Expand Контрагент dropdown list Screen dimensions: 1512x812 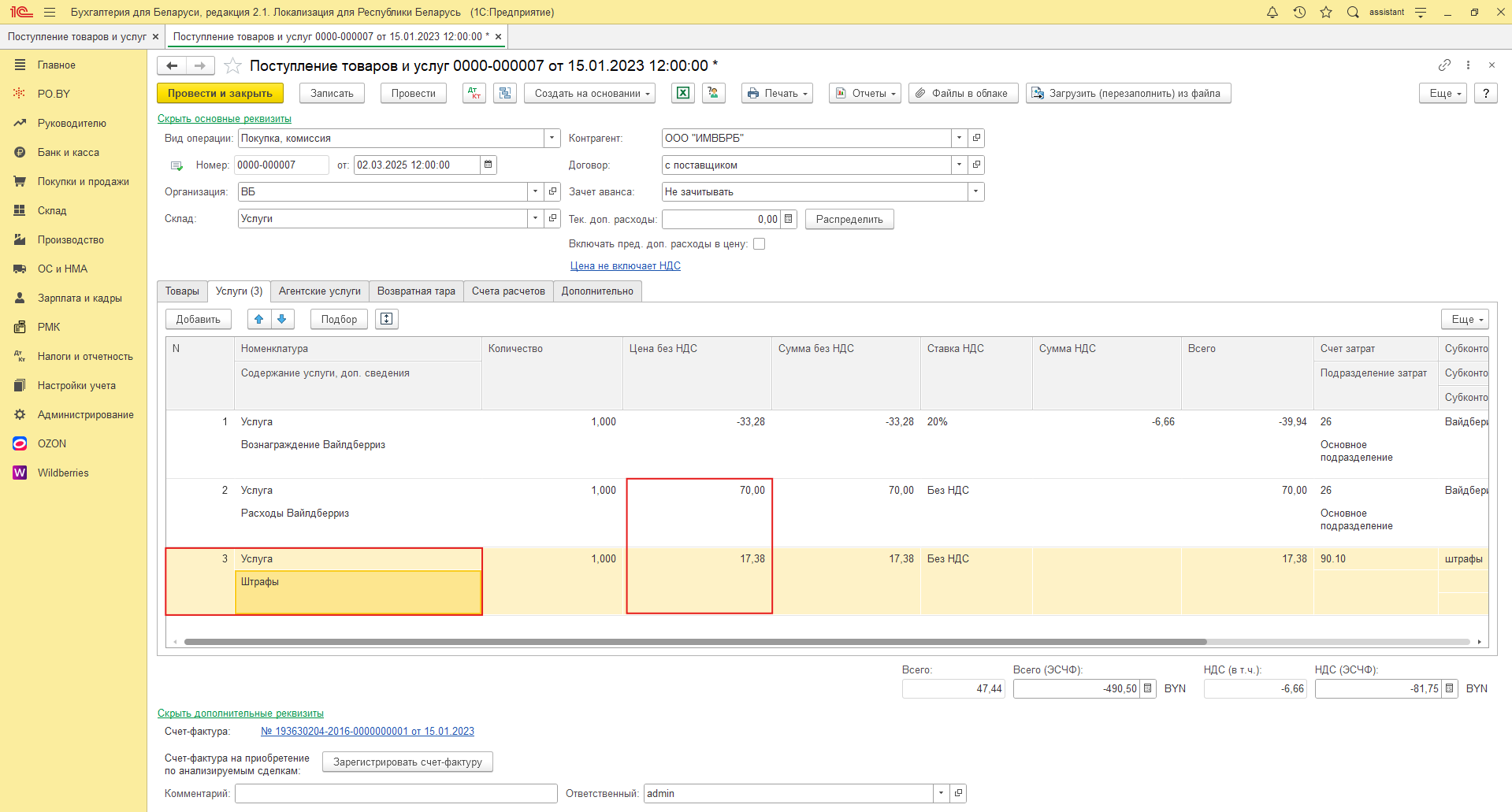tap(959, 138)
